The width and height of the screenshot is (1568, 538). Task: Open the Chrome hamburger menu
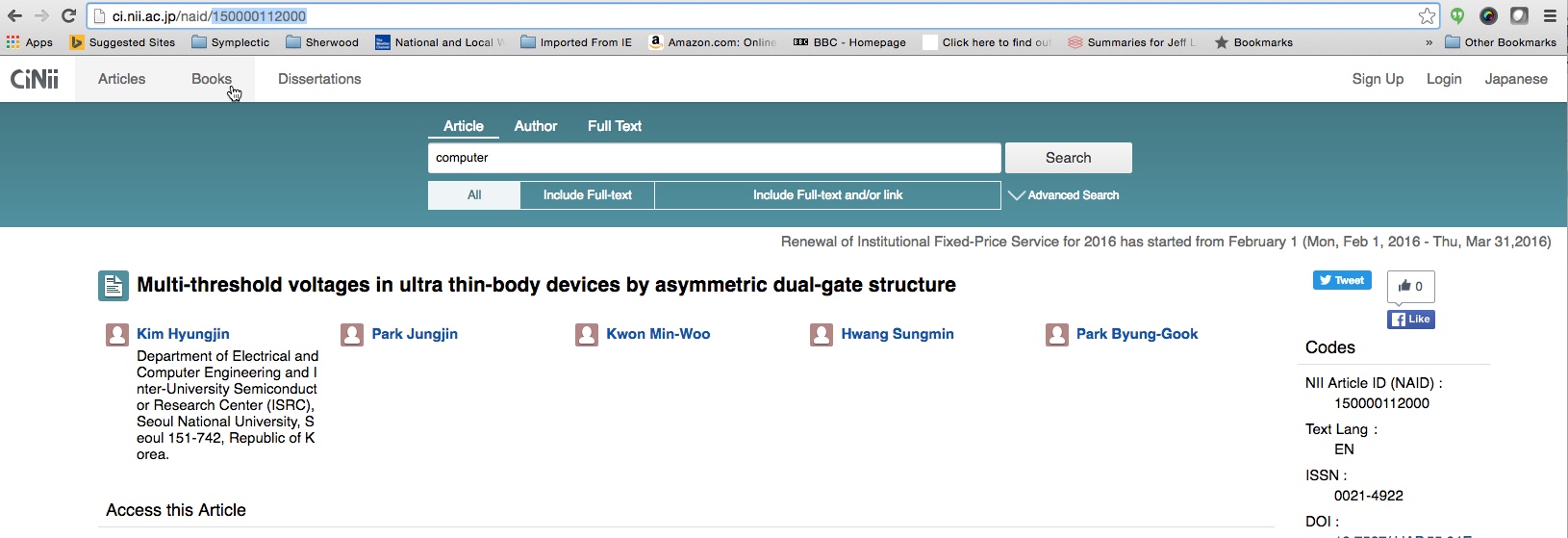coord(1550,16)
